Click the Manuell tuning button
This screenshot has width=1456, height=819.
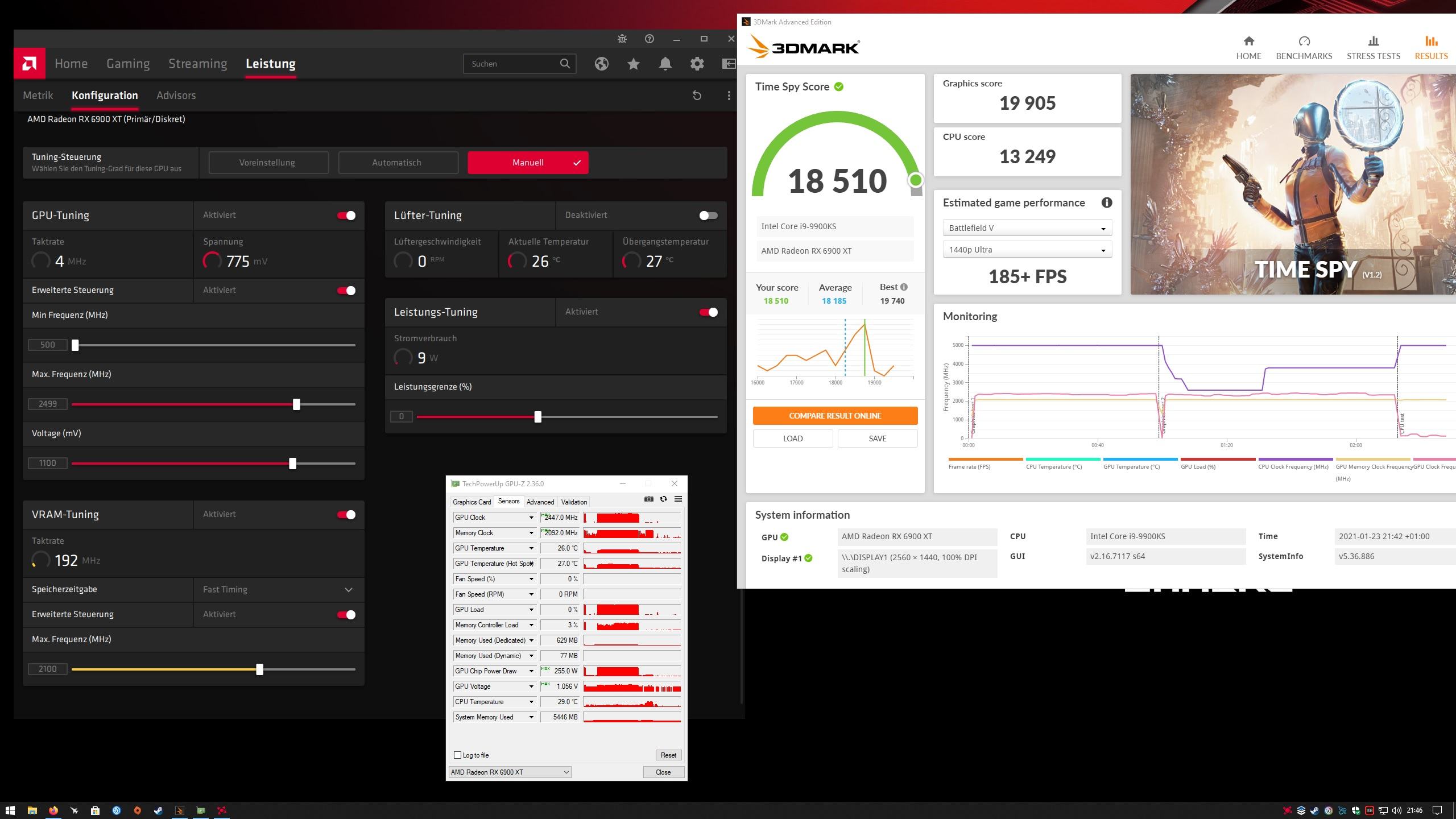[x=528, y=163]
